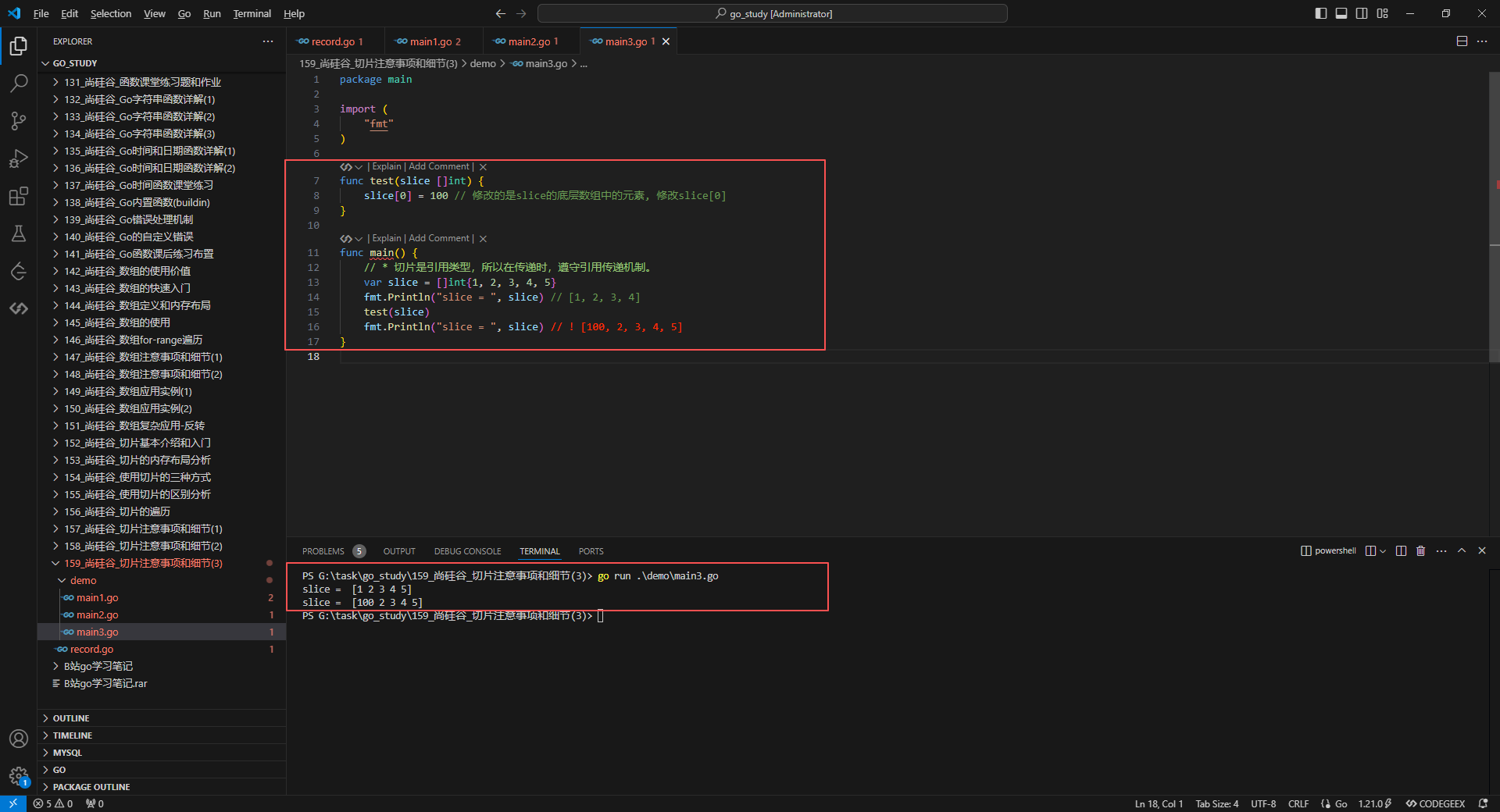Viewport: 1500px width, 812px height.
Task: Split the editor right
Action: pyautogui.click(x=1462, y=41)
